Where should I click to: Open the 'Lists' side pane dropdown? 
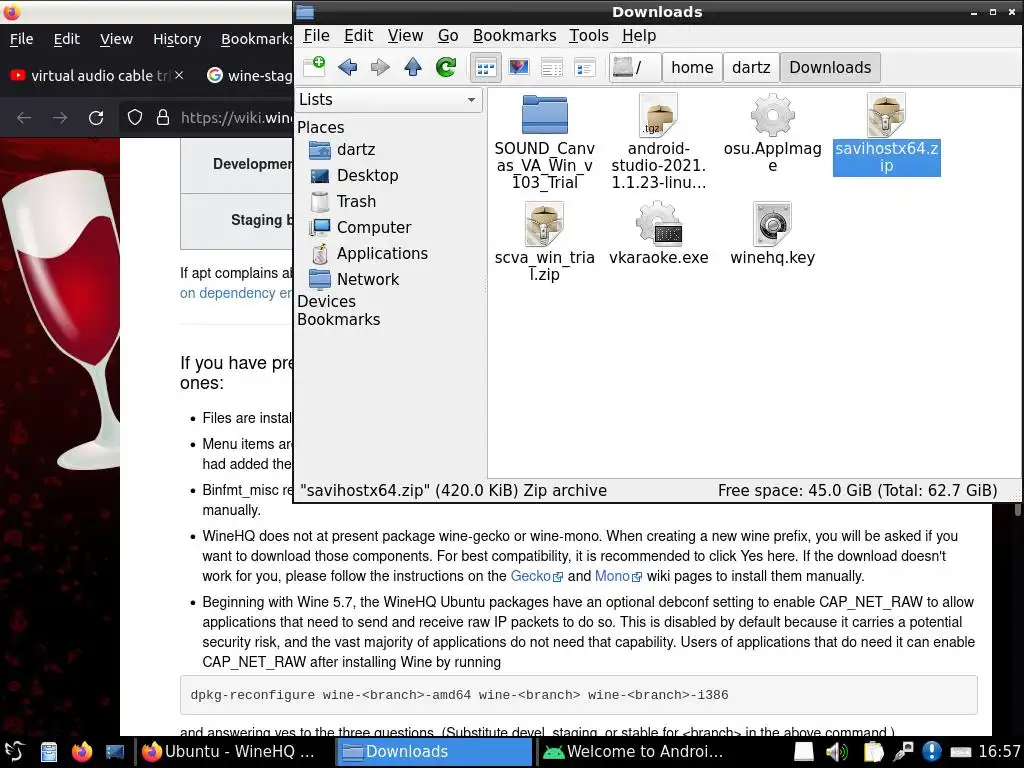(x=389, y=100)
